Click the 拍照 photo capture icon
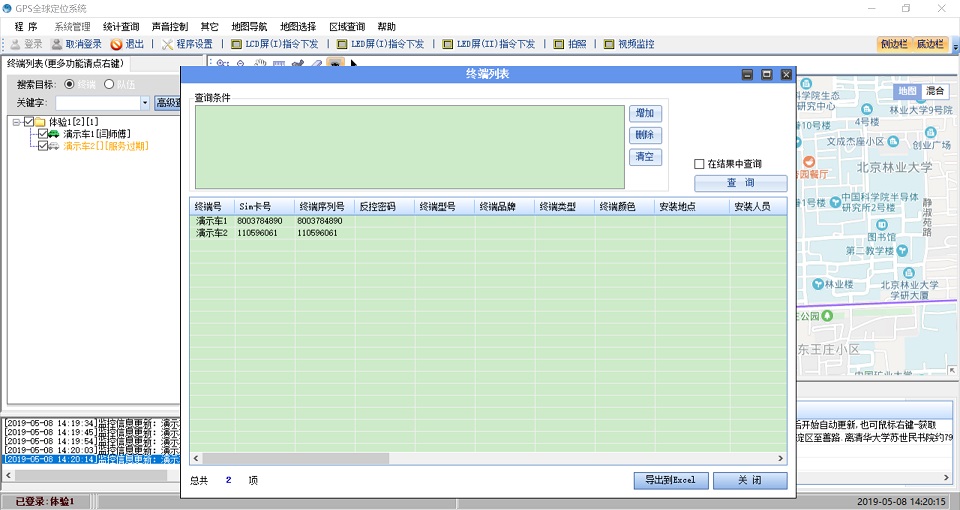Viewport: 960px width, 510px height. (x=559, y=44)
